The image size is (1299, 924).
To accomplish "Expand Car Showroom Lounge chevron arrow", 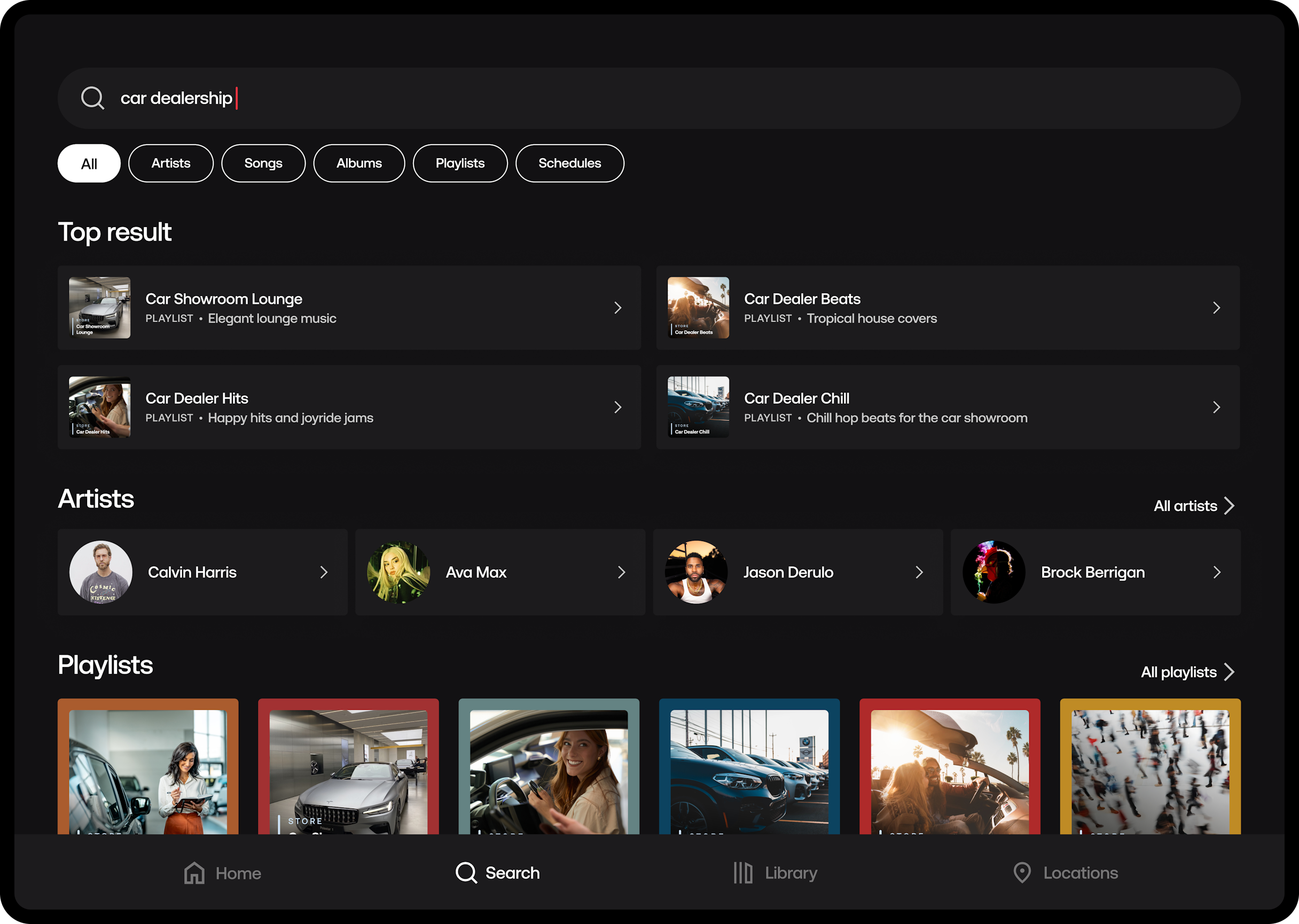I will pyautogui.click(x=617, y=308).
